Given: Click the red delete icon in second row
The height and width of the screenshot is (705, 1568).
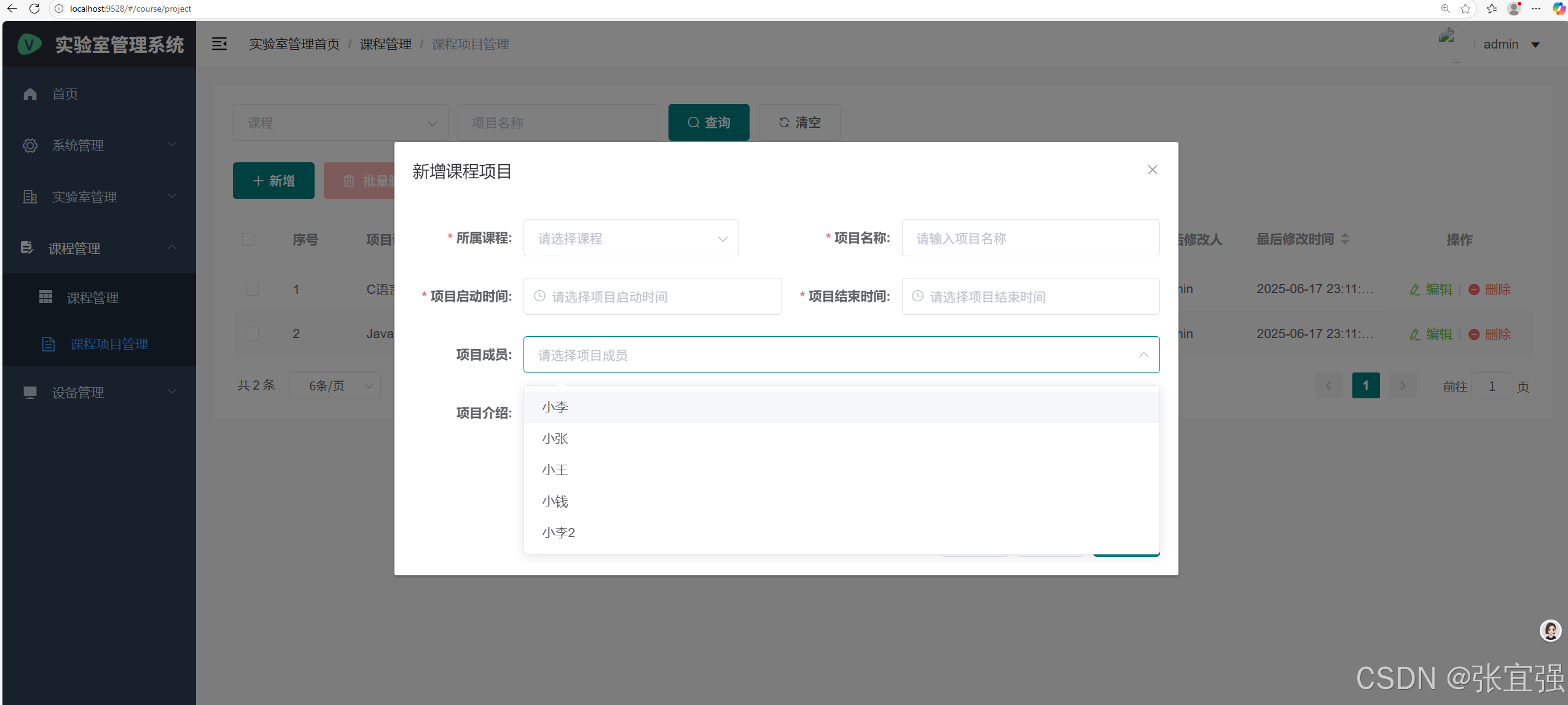Looking at the screenshot, I should click(x=1474, y=334).
